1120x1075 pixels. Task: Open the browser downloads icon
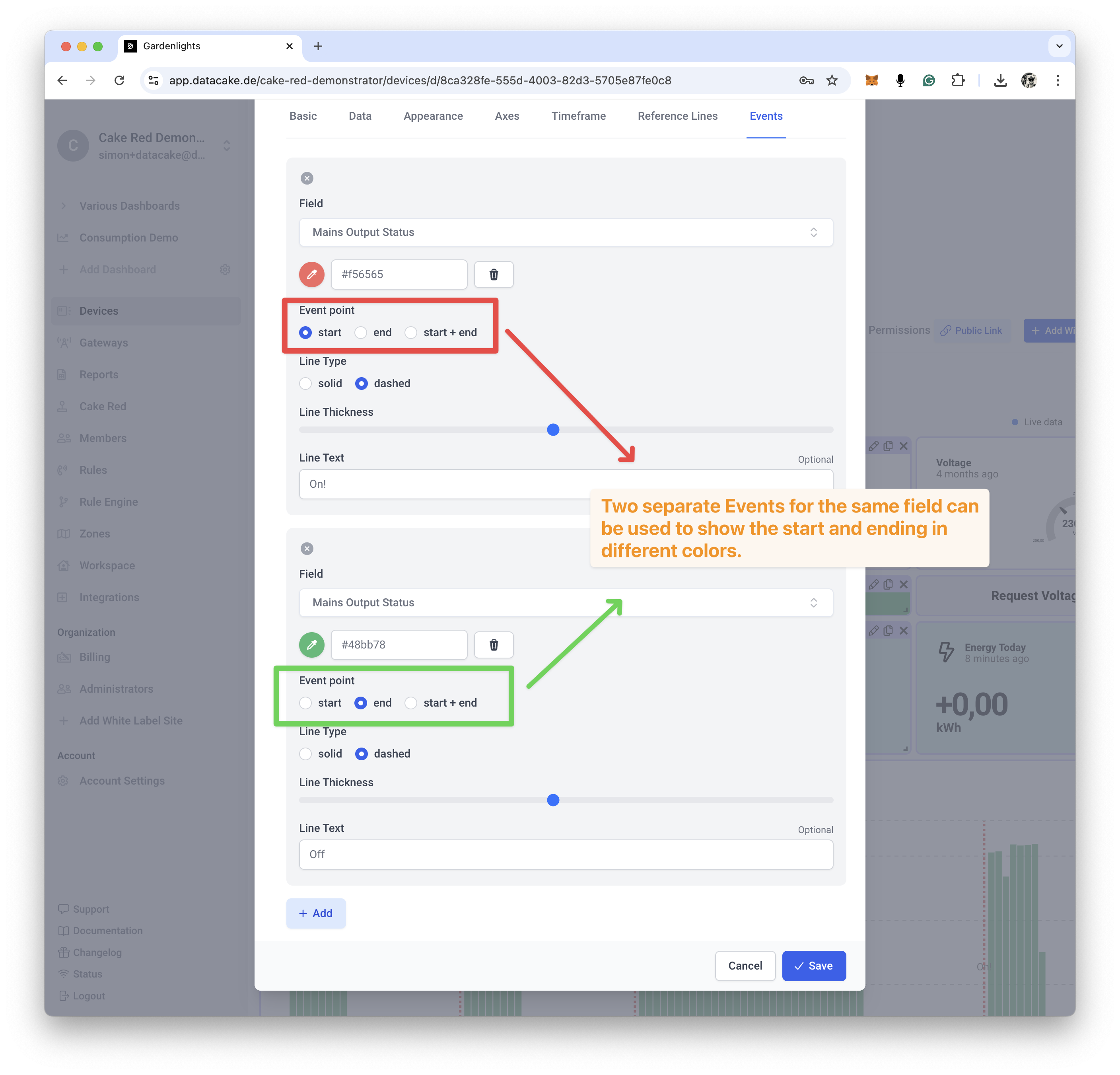click(1000, 81)
